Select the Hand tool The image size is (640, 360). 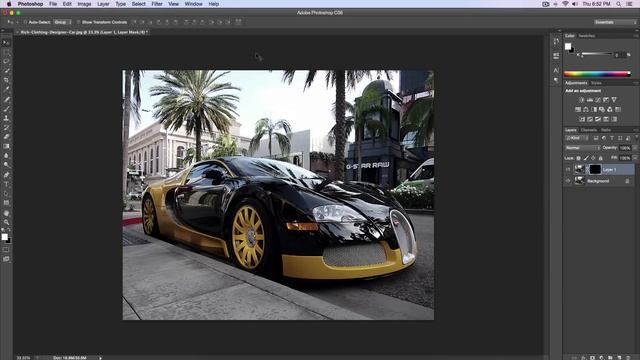coord(6,213)
